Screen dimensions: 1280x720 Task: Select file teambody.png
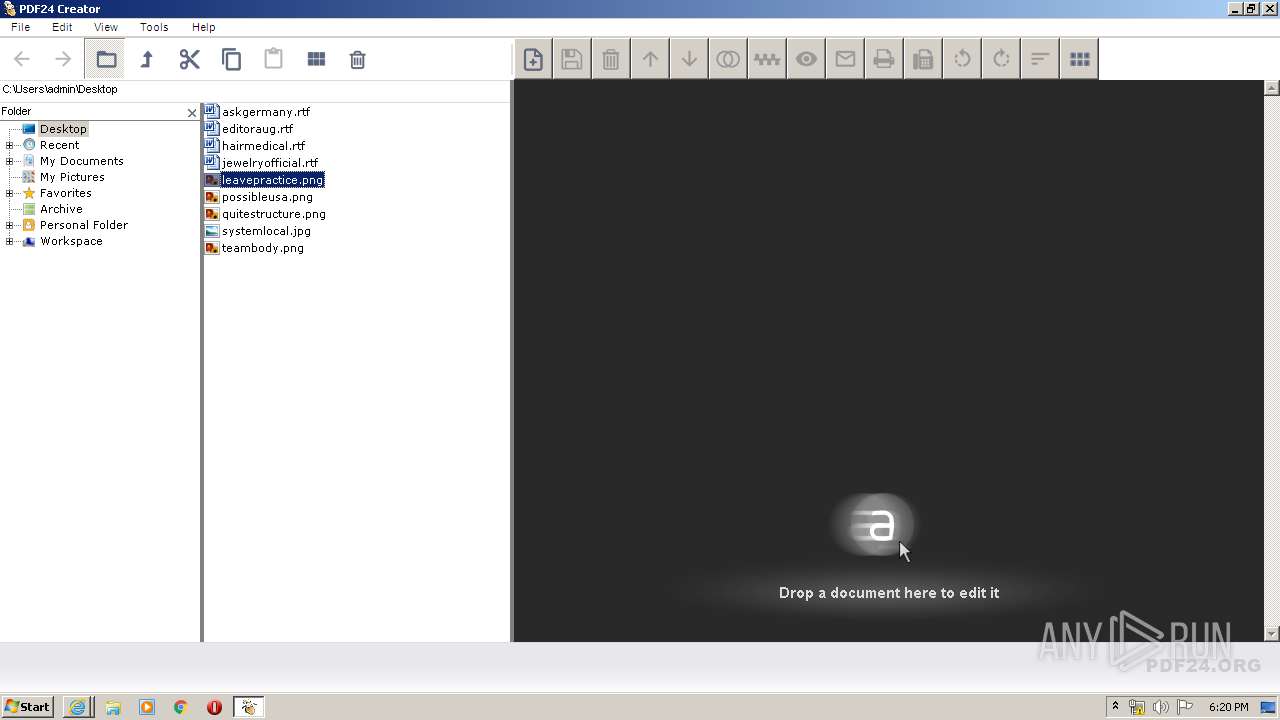click(263, 248)
